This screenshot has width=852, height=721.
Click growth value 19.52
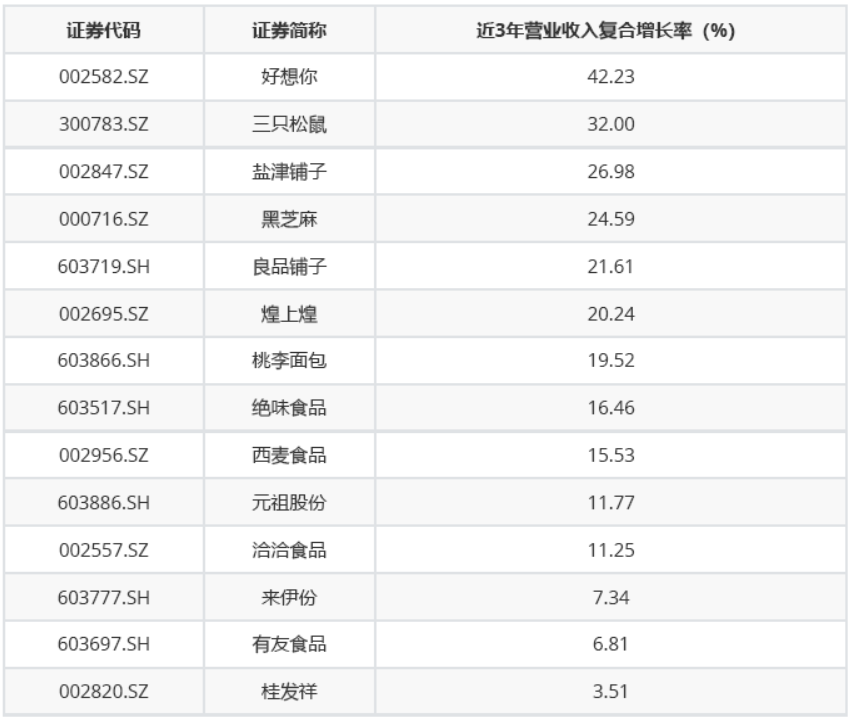pyautogui.click(x=611, y=360)
